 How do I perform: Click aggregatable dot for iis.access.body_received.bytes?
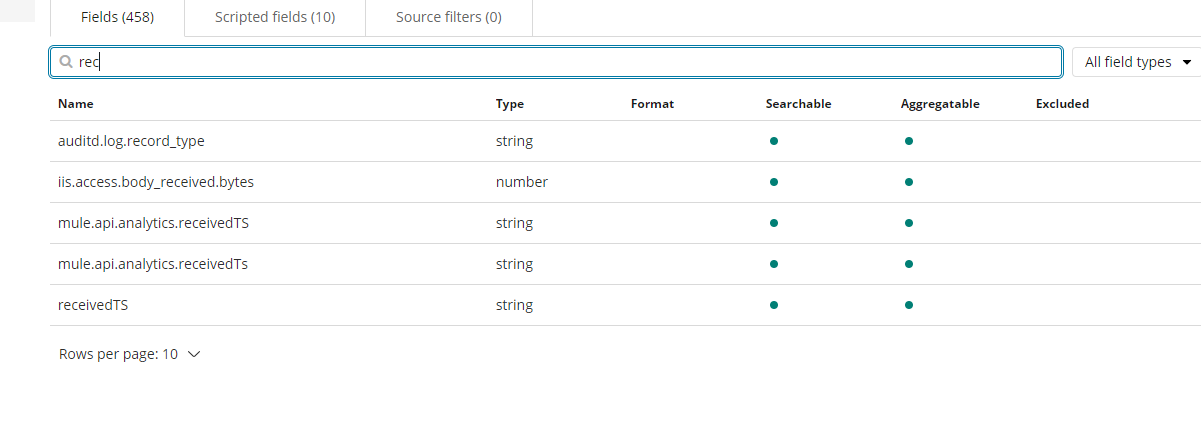point(909,182)
